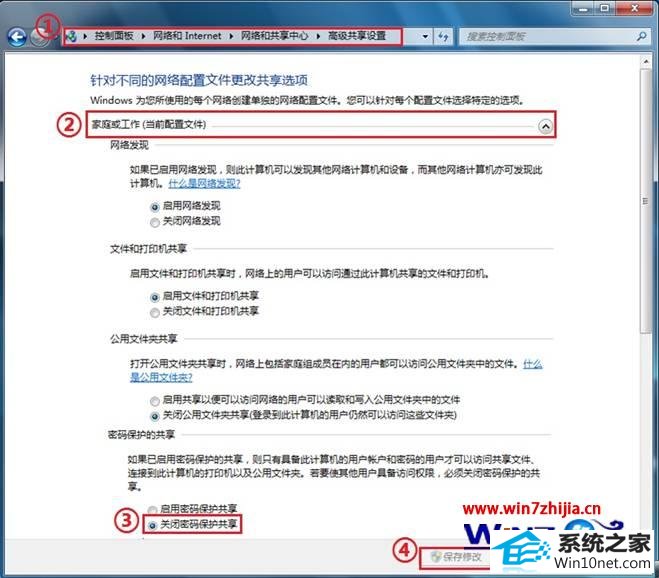Image resolution: width=659 pixels, height=578 pixels.
Task: Open the 什么是网络发现? help link
Action: pyautogui.click(x=204, y=184)
